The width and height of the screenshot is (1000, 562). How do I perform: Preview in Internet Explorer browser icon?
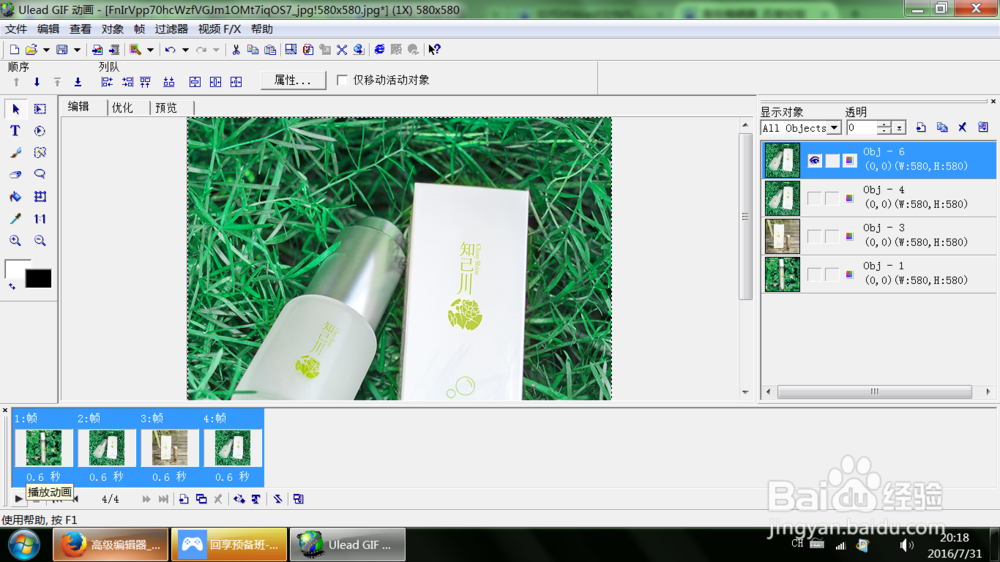[379, 49]
